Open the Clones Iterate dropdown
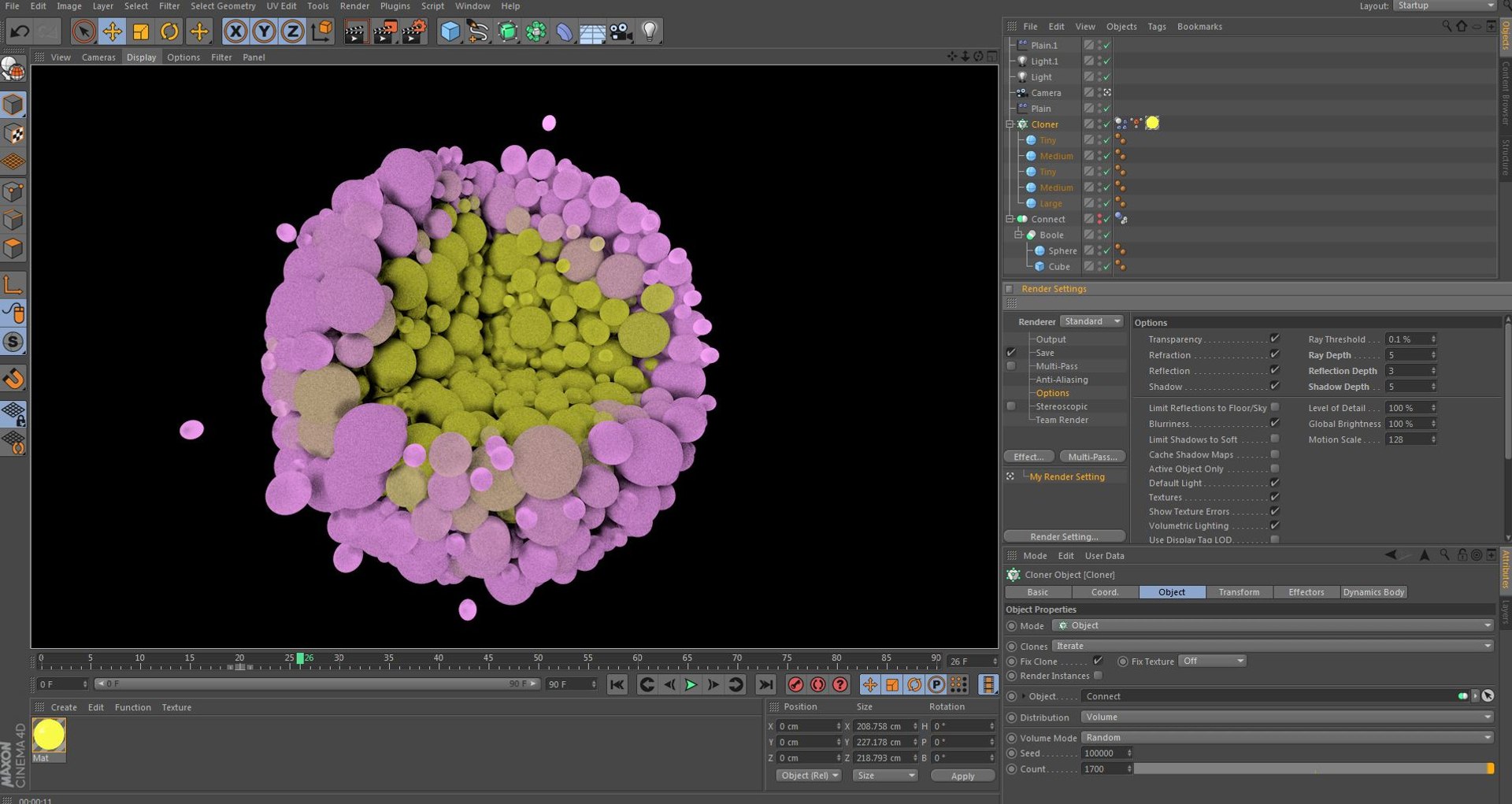 [x=1273, y=646]
